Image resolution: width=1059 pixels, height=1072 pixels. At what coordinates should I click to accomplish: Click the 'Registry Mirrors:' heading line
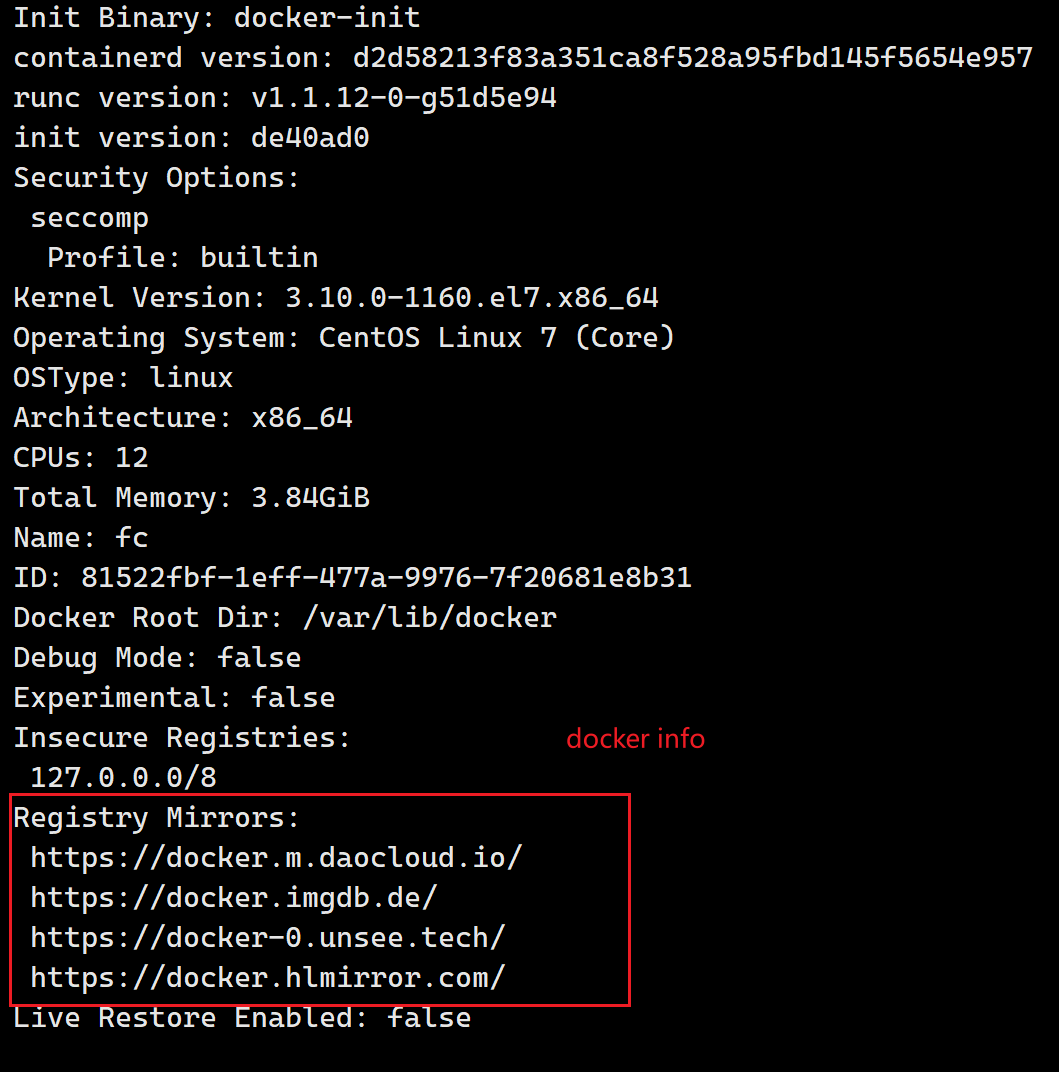tap(157, 818)
